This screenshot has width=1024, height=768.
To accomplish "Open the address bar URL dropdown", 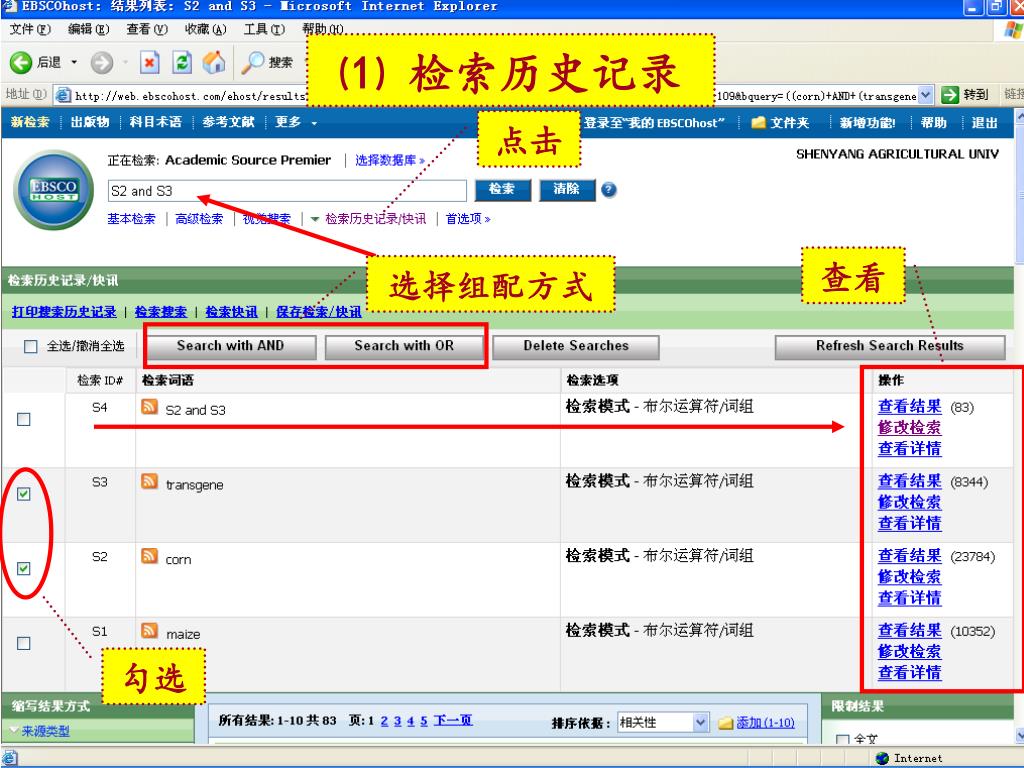I will pos(925,95).
